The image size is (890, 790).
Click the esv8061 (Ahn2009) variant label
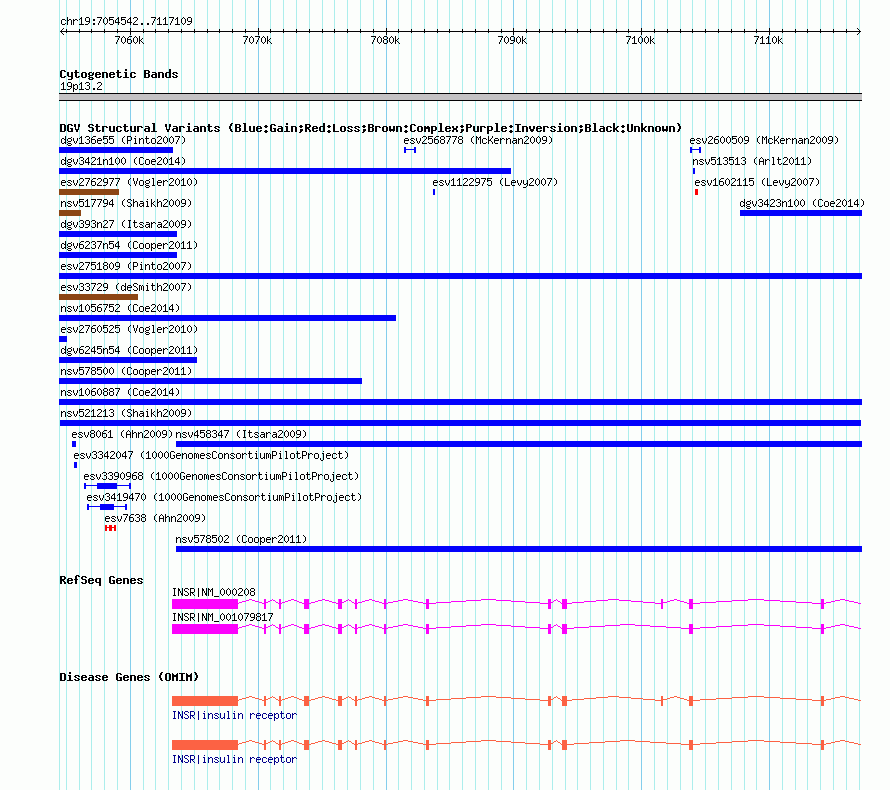point(122,434)
